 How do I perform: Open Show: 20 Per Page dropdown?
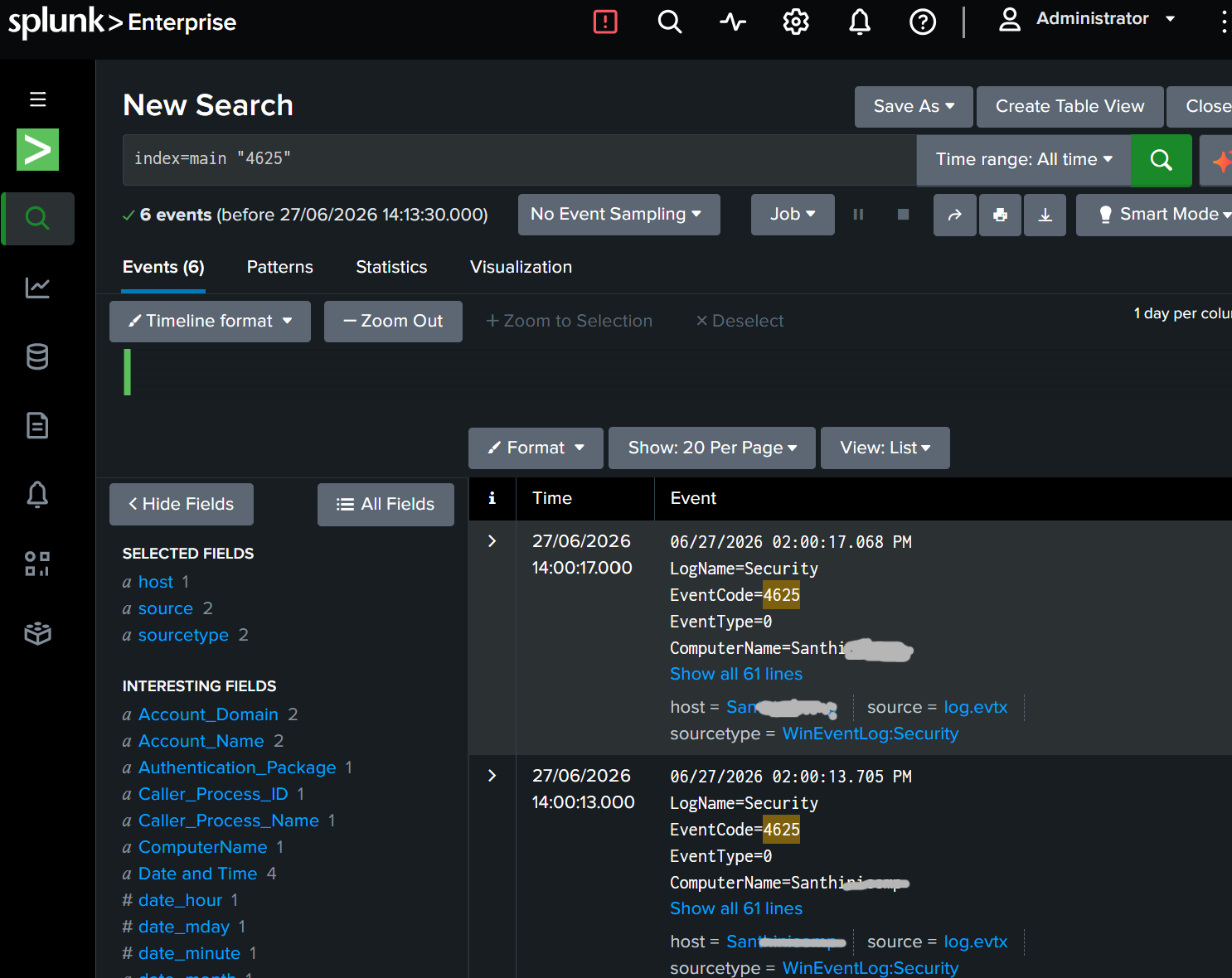tap(712, 448)
